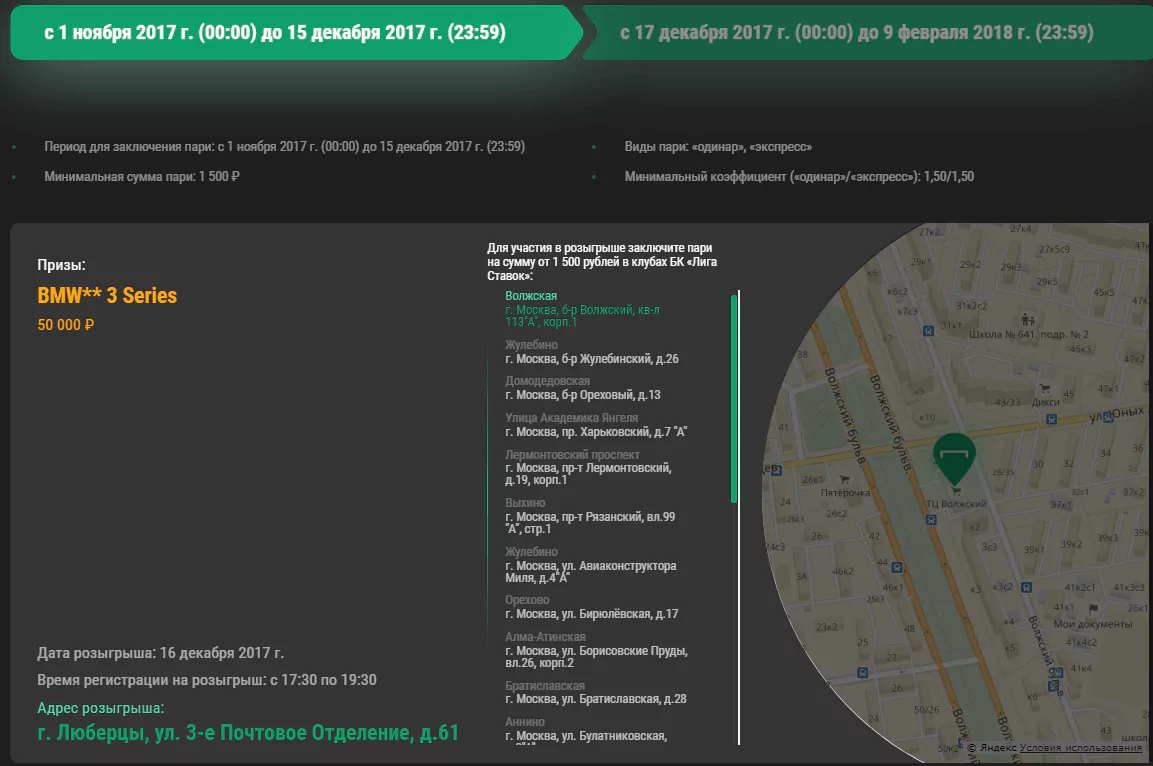Open the Яндекс Условия использования link
Viewport: 1153px width, 766px height.
coord(1080,748)
